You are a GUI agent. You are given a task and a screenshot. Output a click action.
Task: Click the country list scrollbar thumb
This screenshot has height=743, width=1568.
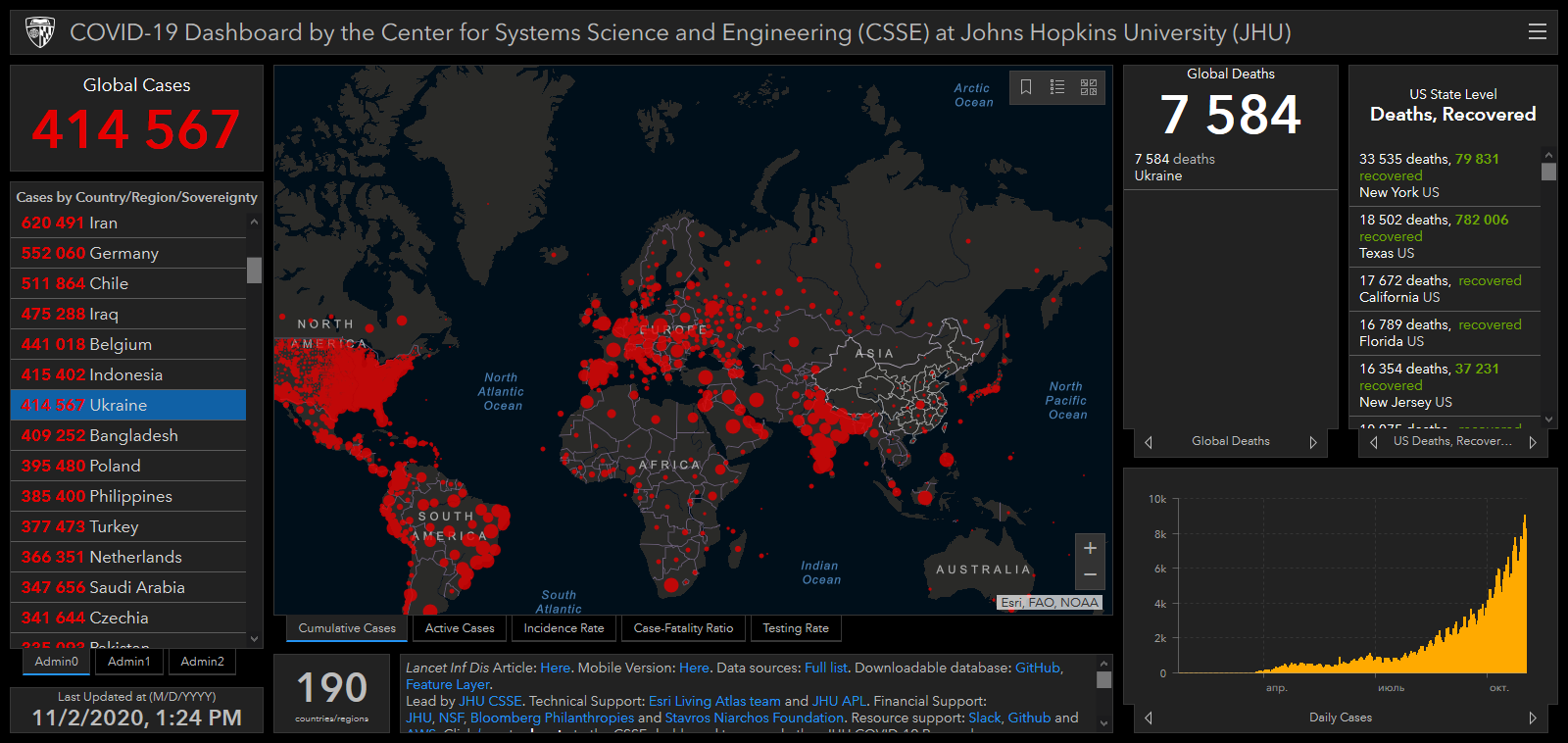pos(255,270)
